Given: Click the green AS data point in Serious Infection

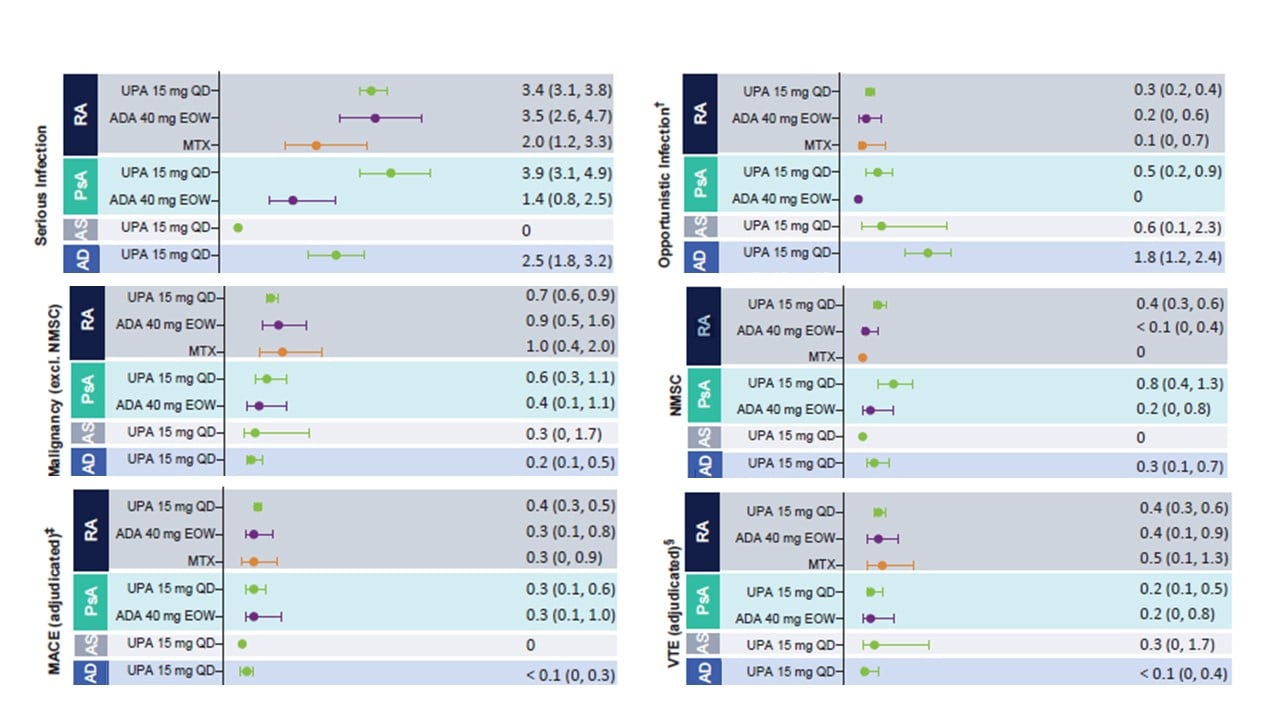Looking at the screenshot, I should coord(238,228).
